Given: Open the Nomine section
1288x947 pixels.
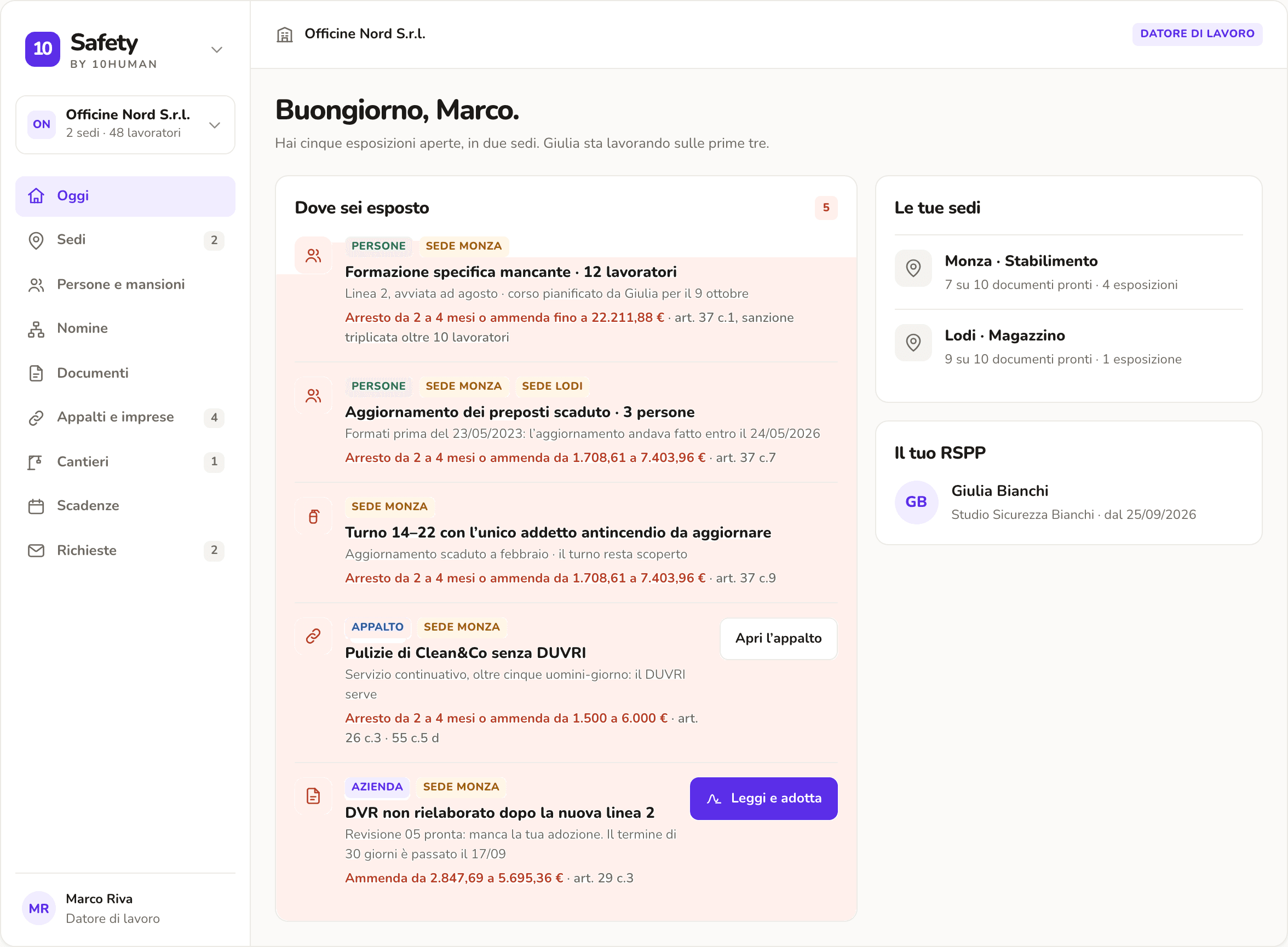Looking at the screenshot, I should [x=125, y=328].
